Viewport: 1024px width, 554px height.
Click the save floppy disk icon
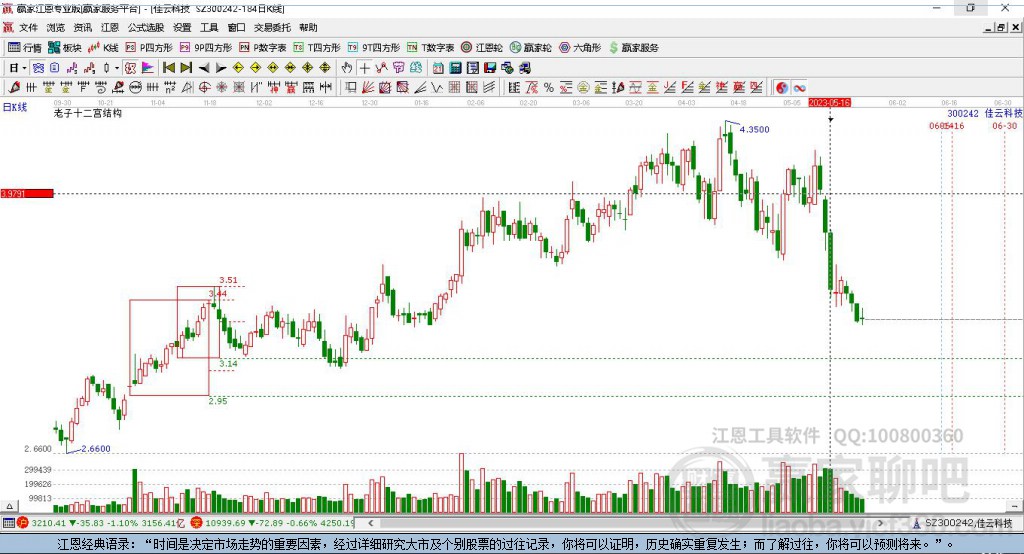tap(490, 68)
